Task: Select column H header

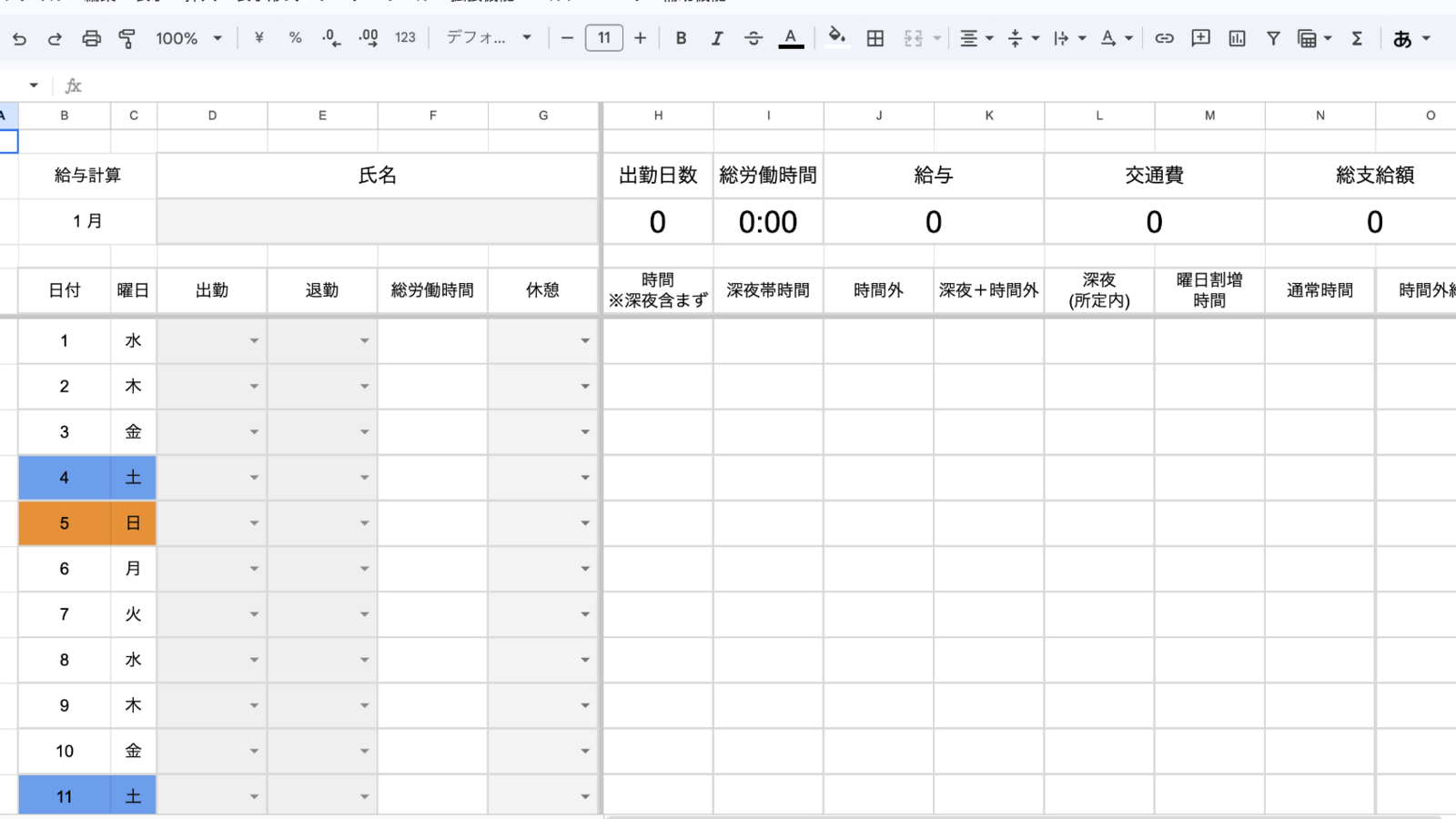Action: pyautogui.click(x=658, y=116)
